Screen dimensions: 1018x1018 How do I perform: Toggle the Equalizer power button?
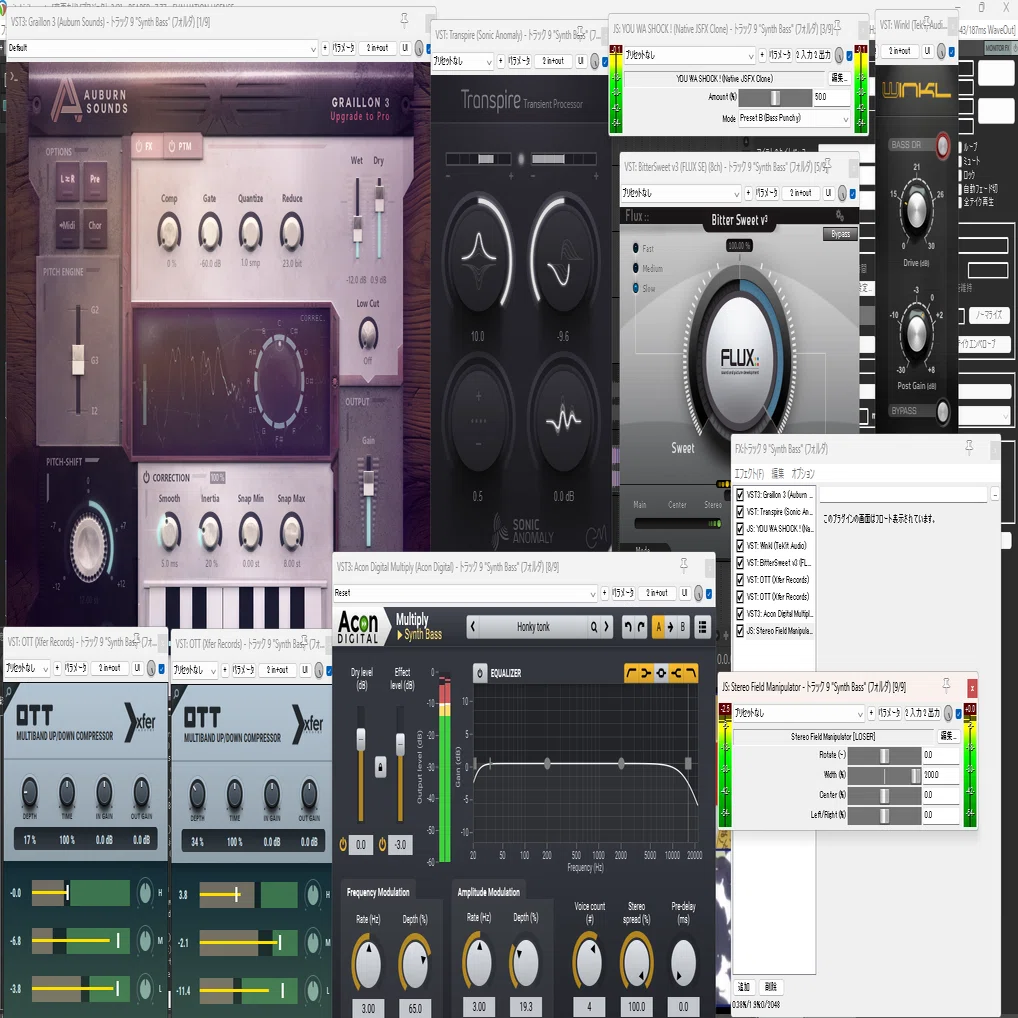click(x=480, y=673)
